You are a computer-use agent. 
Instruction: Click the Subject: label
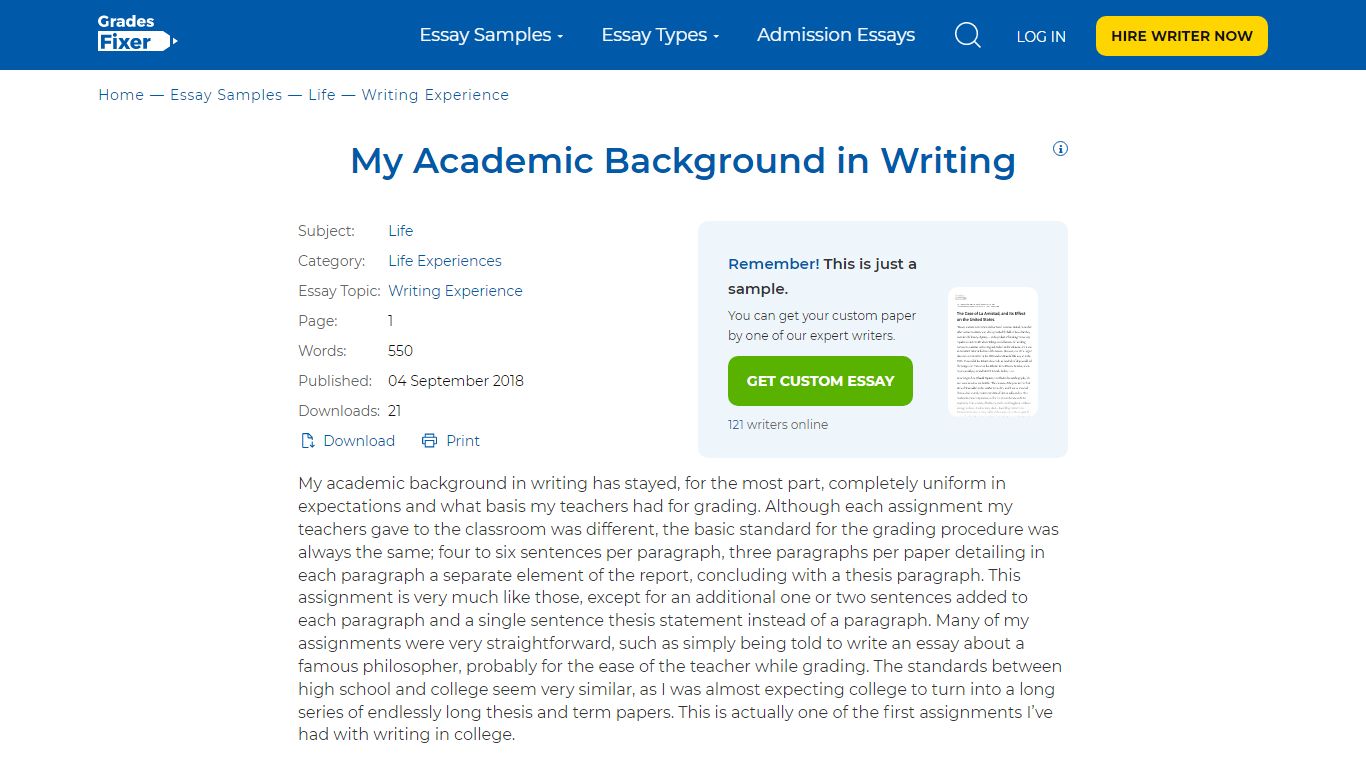click(x=326, y=231)
